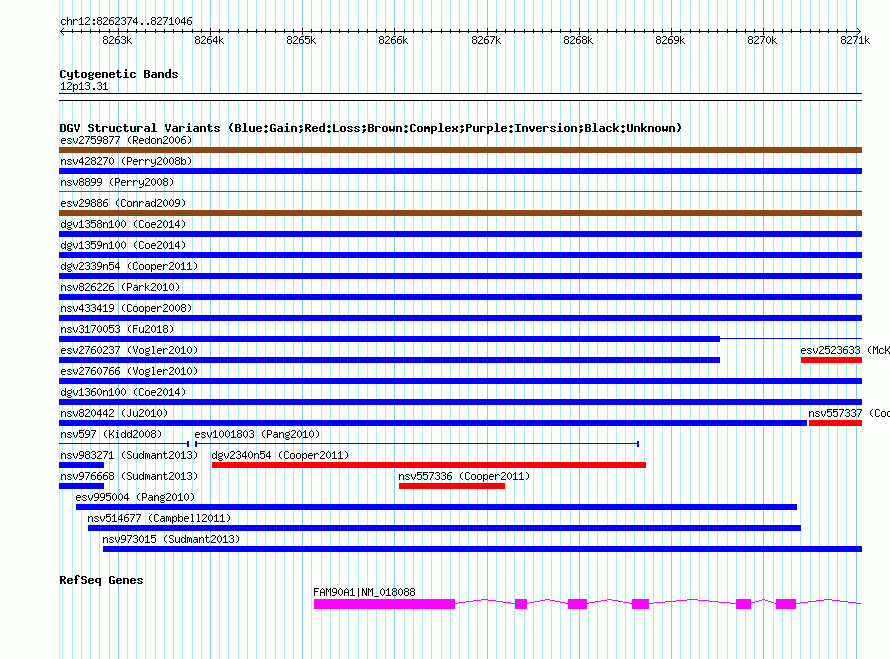The width and height of the screenshot is (890, 659).
Task: Click the esv2759877 (Redon2006) variant label
Action: (126, 140)
